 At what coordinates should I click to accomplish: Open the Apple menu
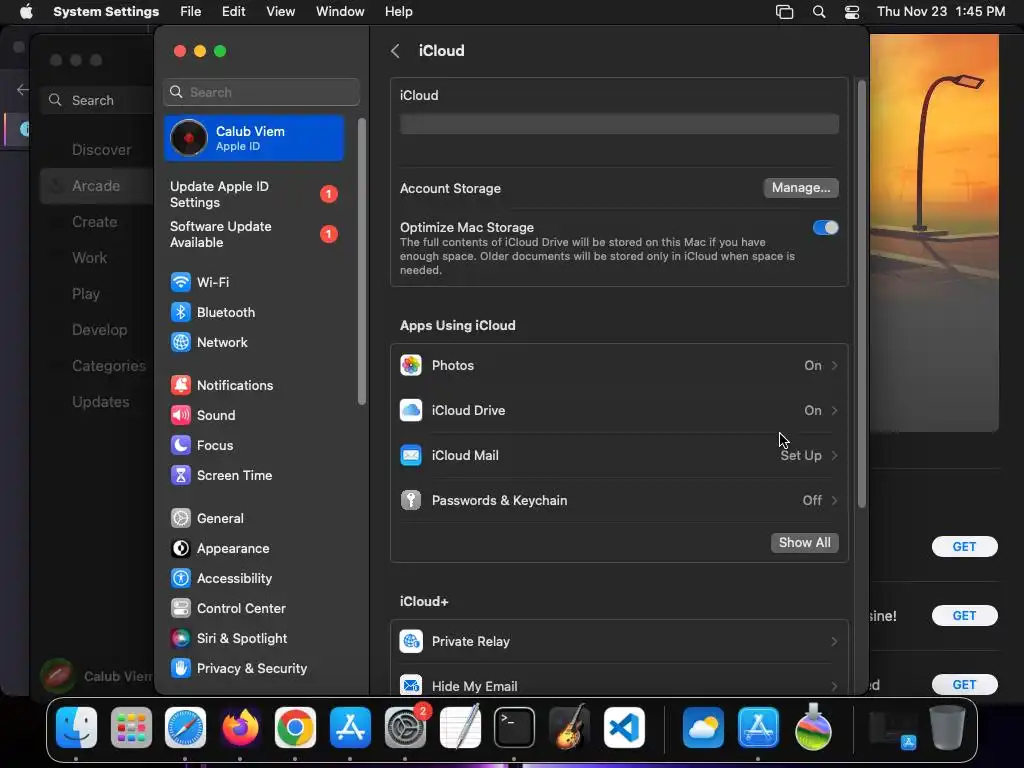click(25, 12)
